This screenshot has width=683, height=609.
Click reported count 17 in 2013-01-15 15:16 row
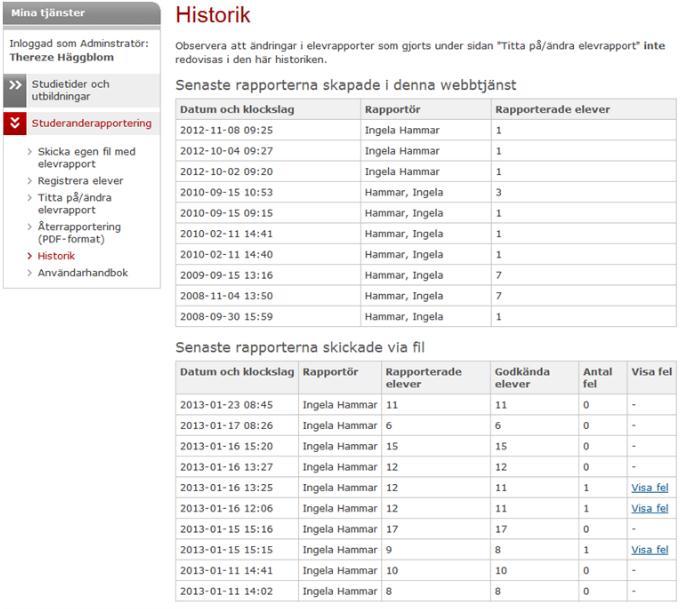pyautogui.click(x=392, y=529)
